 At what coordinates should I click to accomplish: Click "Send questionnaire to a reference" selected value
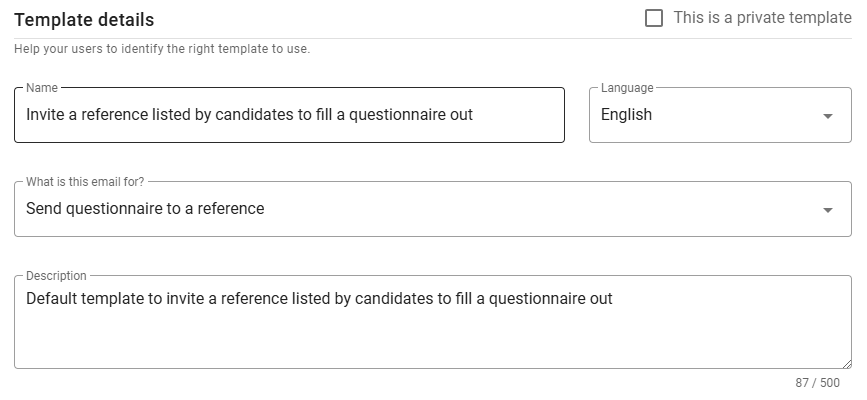point(145,209)
